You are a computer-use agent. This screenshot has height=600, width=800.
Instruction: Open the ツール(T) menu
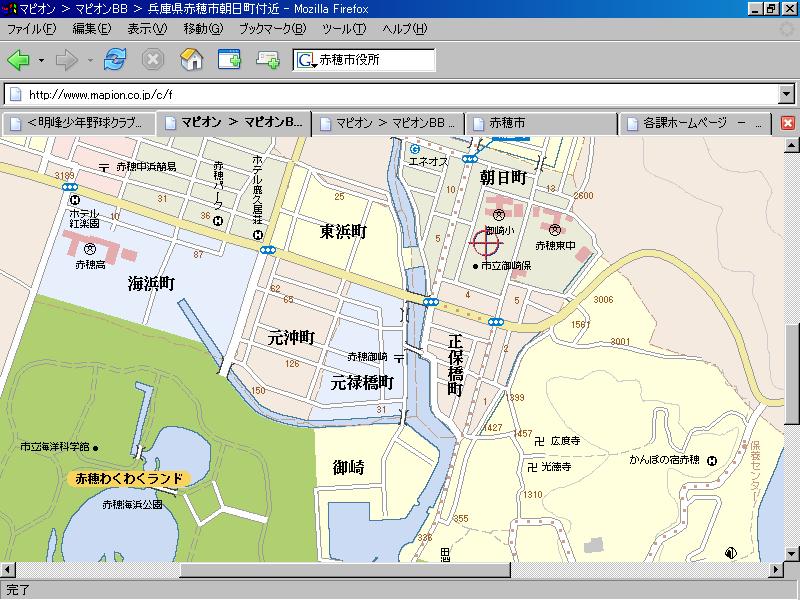[x=344, y=29]
